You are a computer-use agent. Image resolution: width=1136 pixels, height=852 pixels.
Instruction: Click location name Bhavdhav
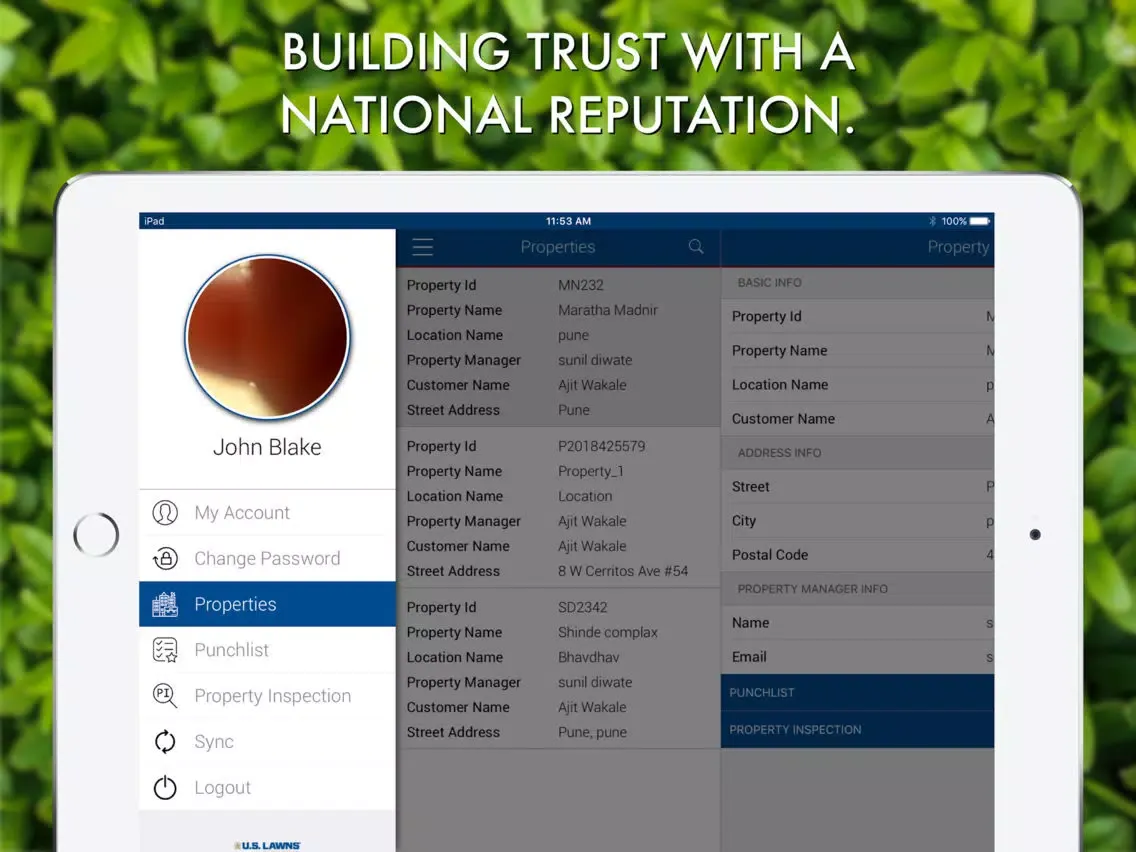588,657
